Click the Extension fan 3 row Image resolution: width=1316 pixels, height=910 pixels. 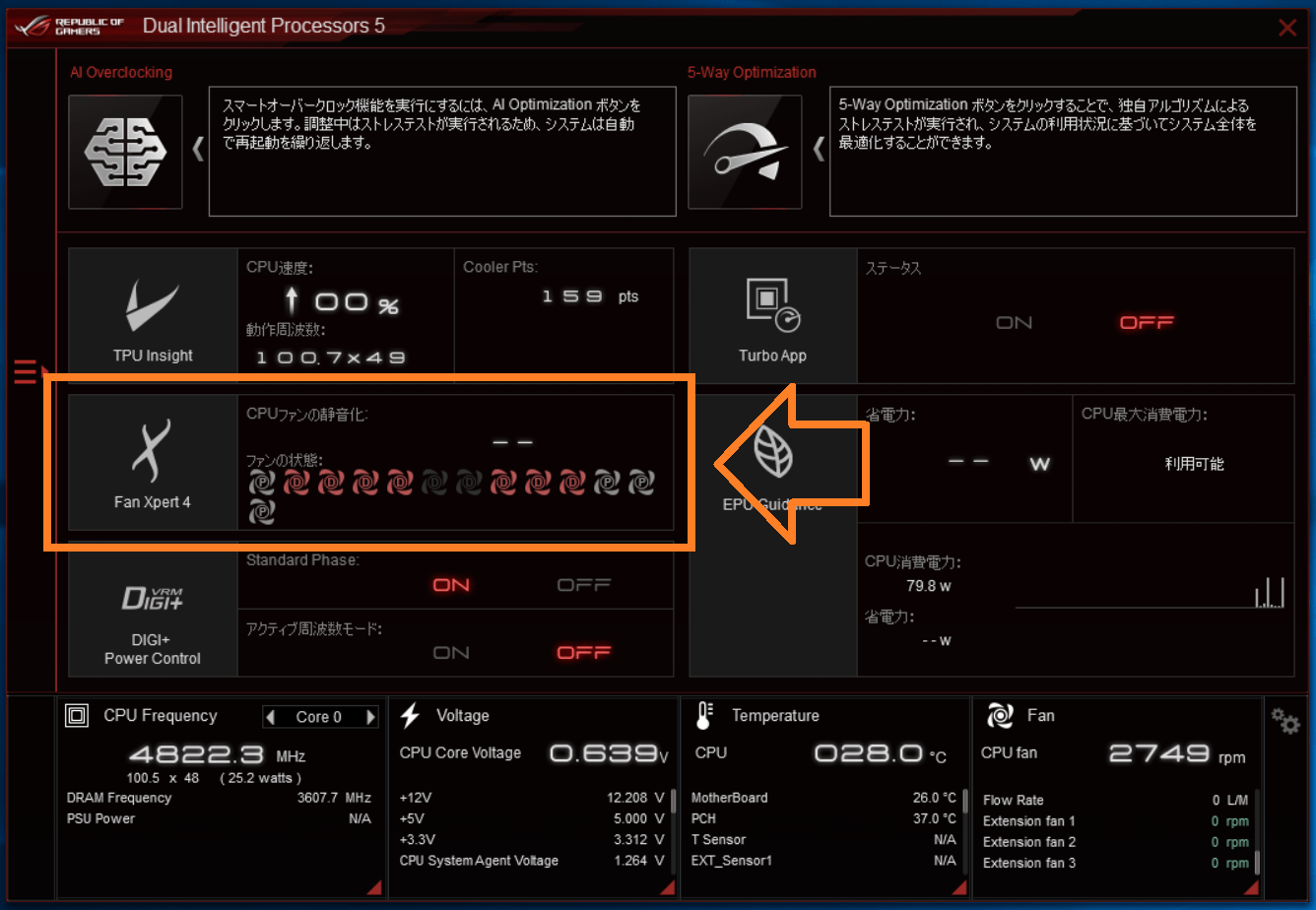[x=1116, y=864]
